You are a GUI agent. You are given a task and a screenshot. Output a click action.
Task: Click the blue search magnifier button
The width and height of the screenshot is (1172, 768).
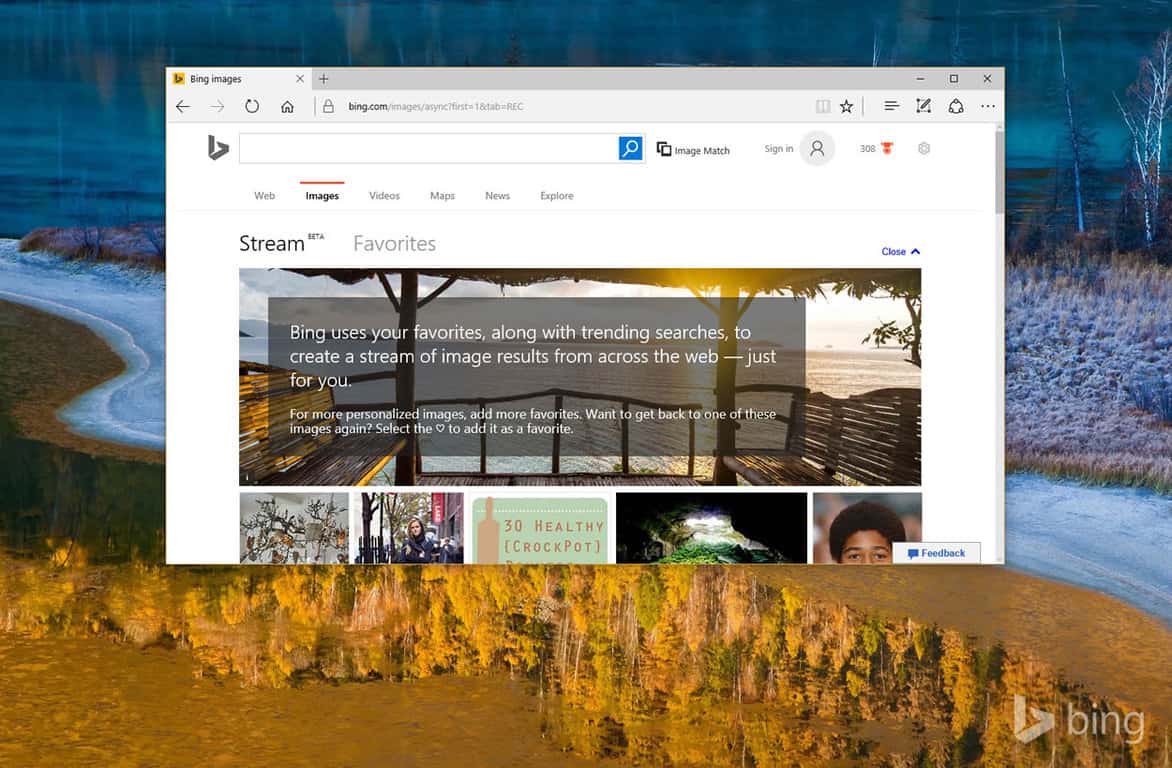point(630,149)
